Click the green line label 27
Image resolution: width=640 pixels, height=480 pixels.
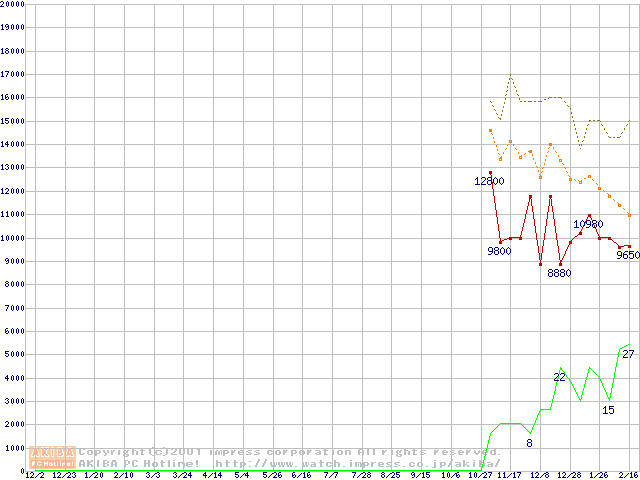tap(628, 354)
